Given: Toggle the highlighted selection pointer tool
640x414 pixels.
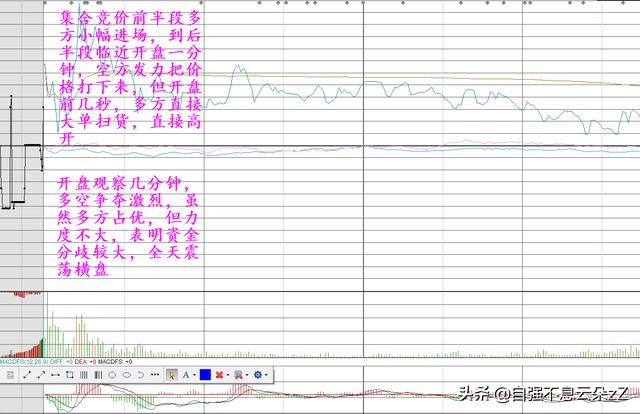Looking at the screenshot, I should (x=171, y=375).
